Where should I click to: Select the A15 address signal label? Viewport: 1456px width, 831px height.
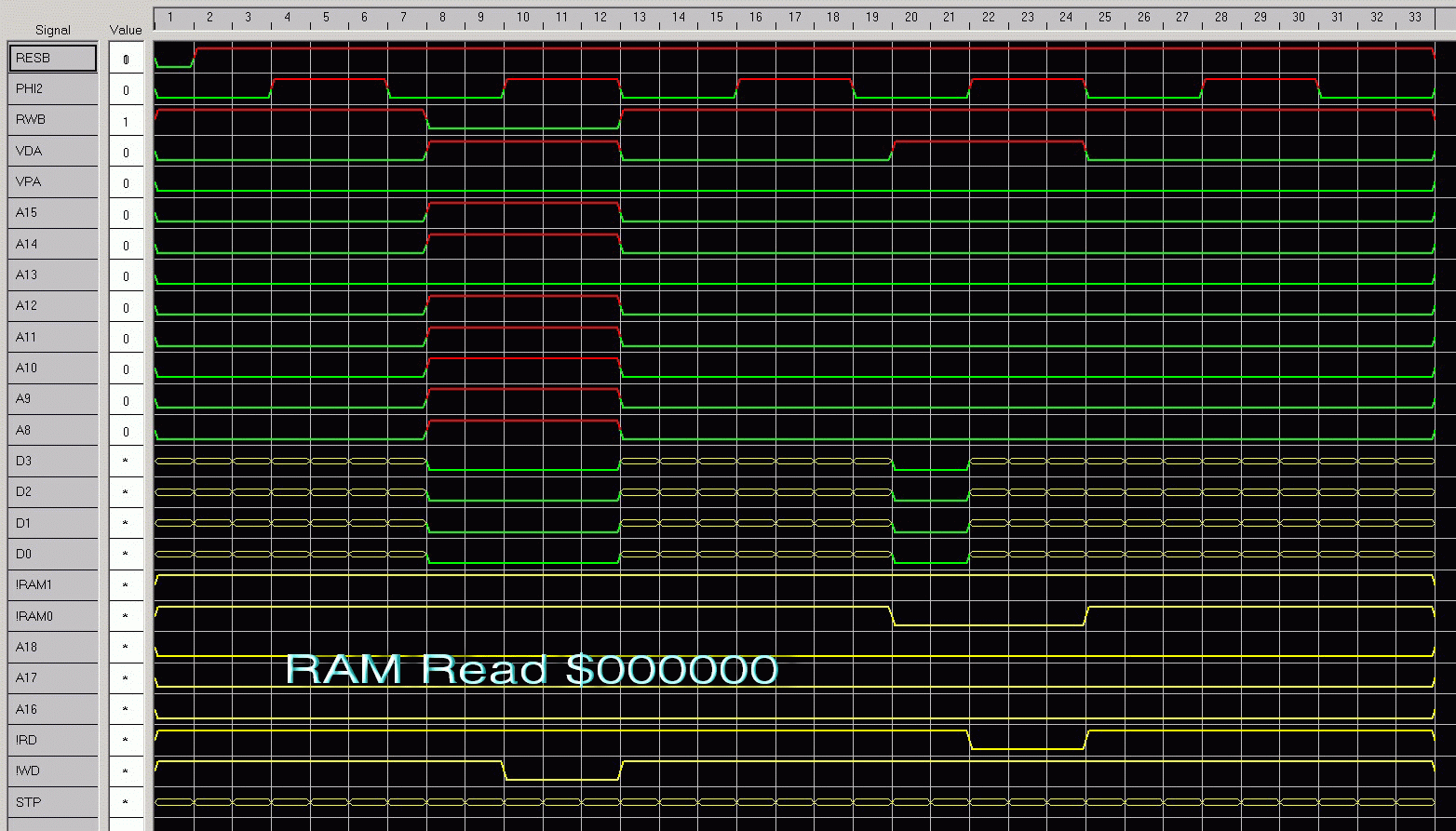[52, 213]
